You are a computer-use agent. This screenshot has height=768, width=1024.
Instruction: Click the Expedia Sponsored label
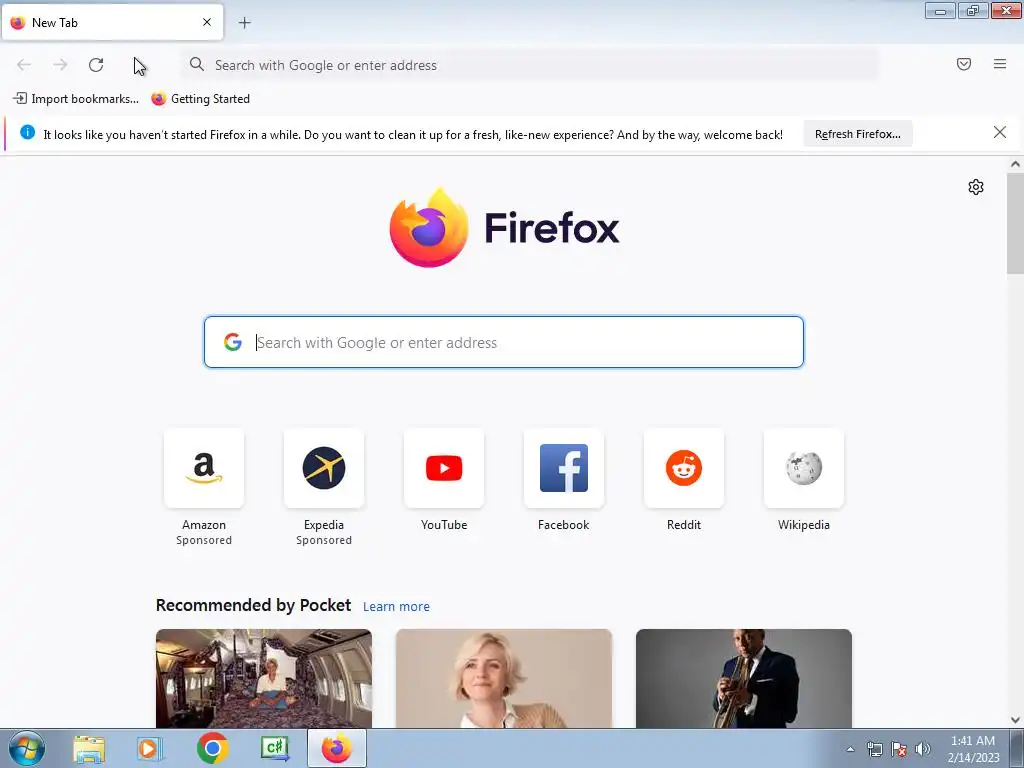(x=324, y=540)
